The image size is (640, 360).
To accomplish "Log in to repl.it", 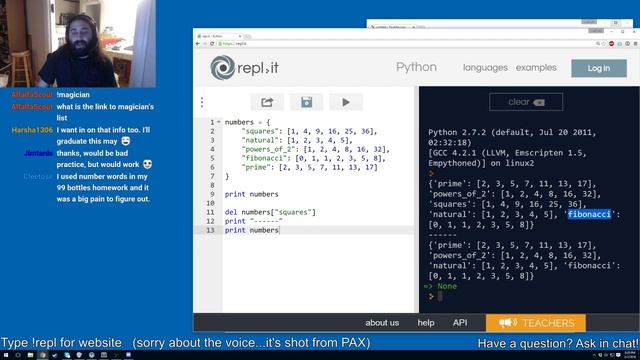I will (x=599, y=68).
